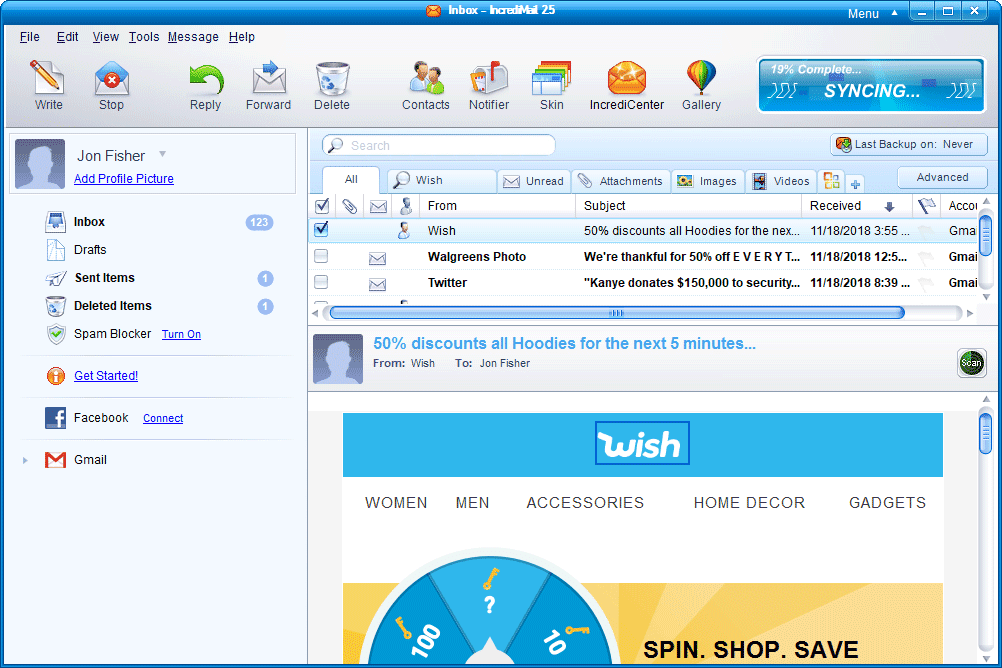The image size is (1002, 668).
Task: Open the Advanced search button
Action: [942, 178]
